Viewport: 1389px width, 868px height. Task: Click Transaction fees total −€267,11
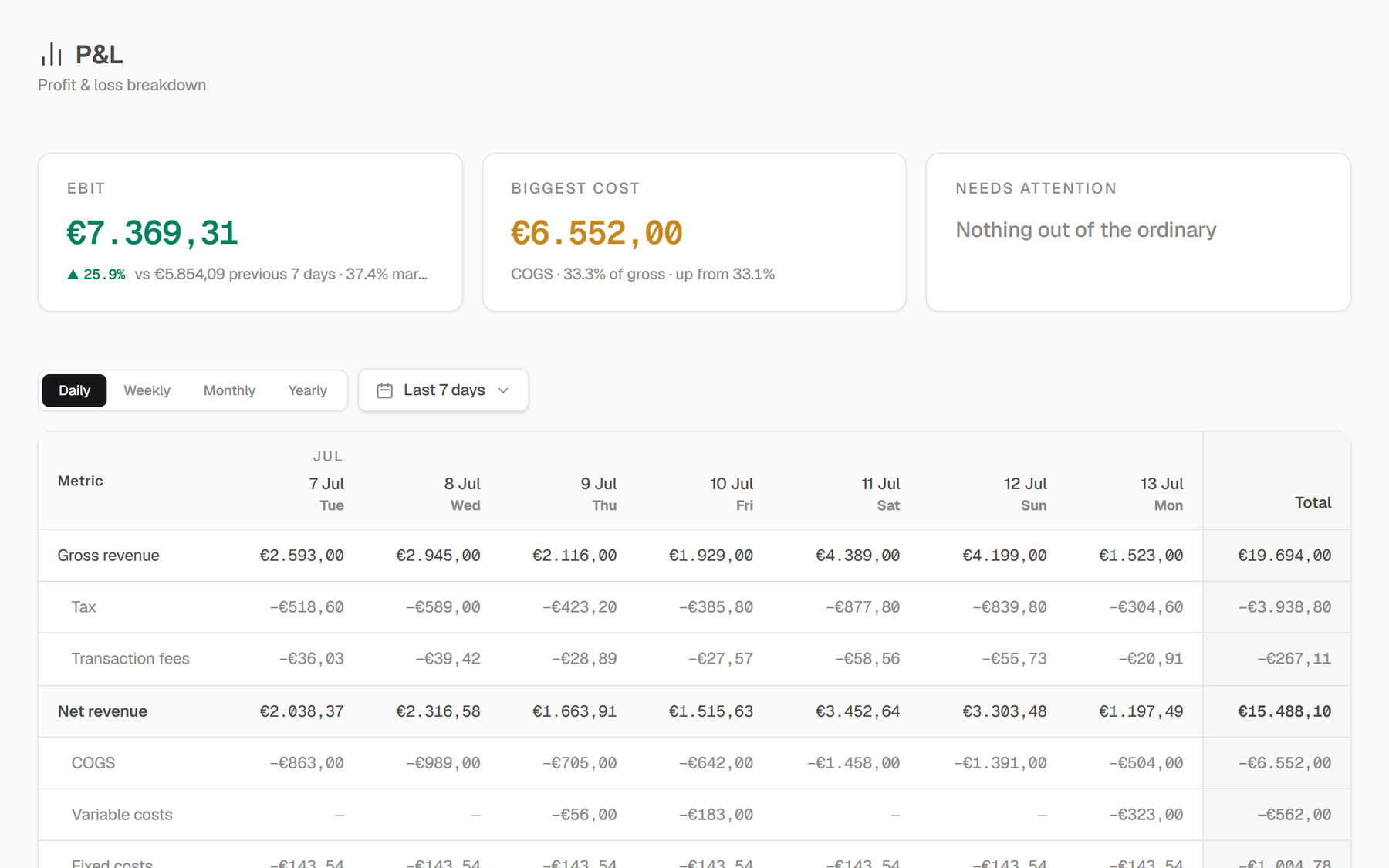1293,659
